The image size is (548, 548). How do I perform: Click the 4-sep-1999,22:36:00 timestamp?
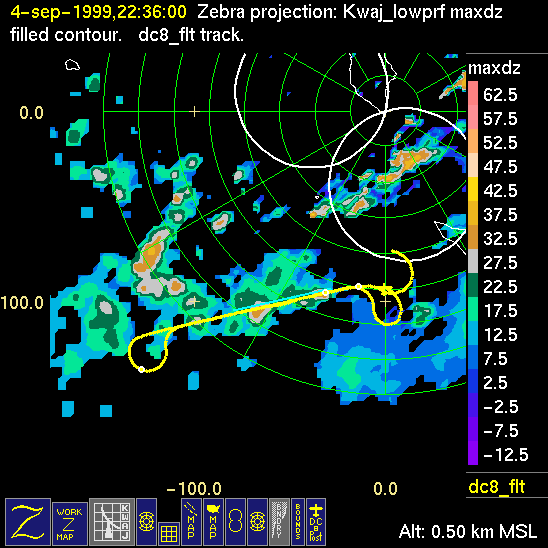click(x=99, y=13)
